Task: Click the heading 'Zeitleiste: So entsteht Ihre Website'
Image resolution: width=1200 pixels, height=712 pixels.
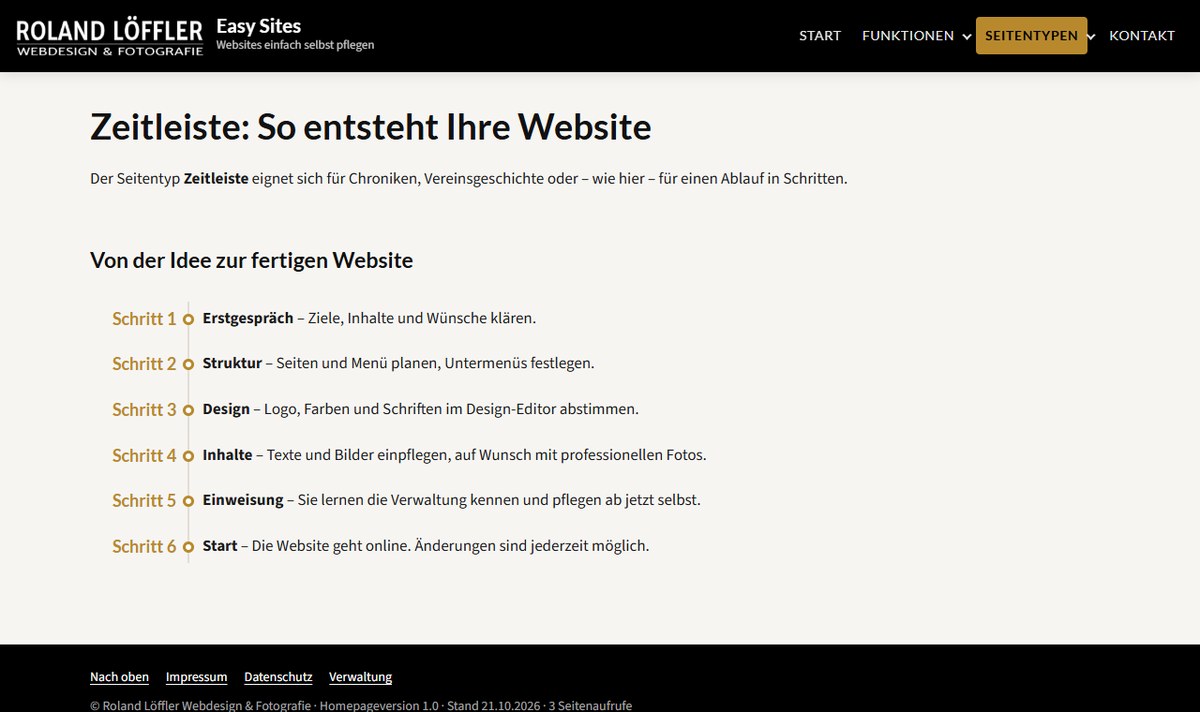Action: pos(371,127)
